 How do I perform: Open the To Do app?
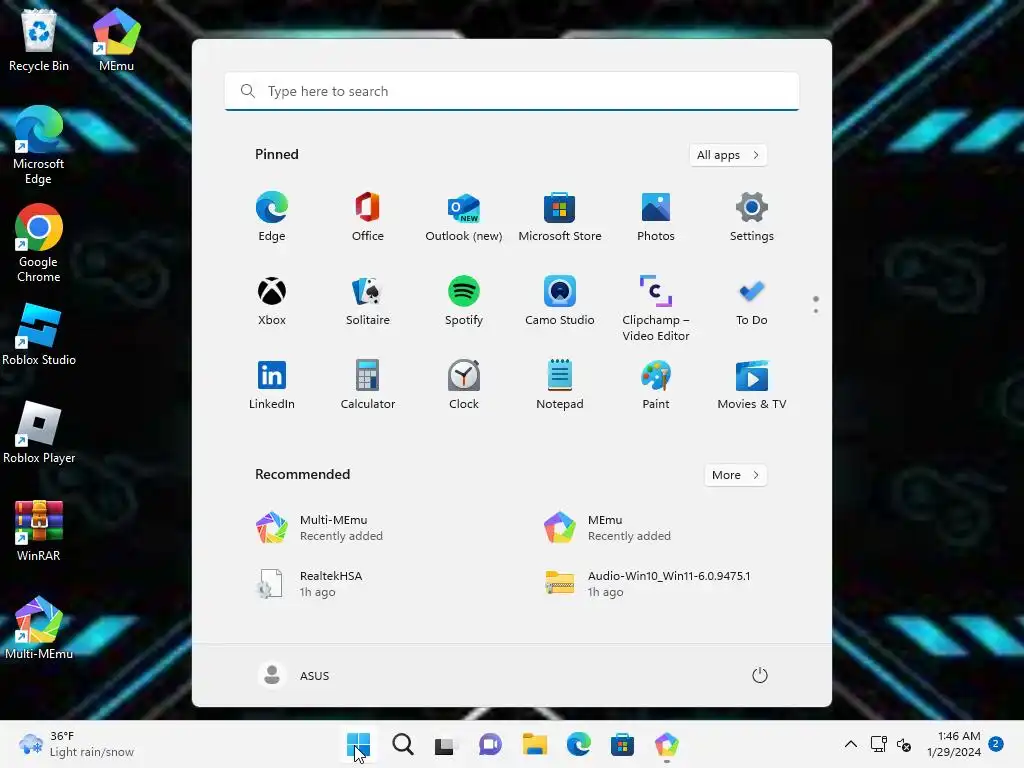pos(752,301)
